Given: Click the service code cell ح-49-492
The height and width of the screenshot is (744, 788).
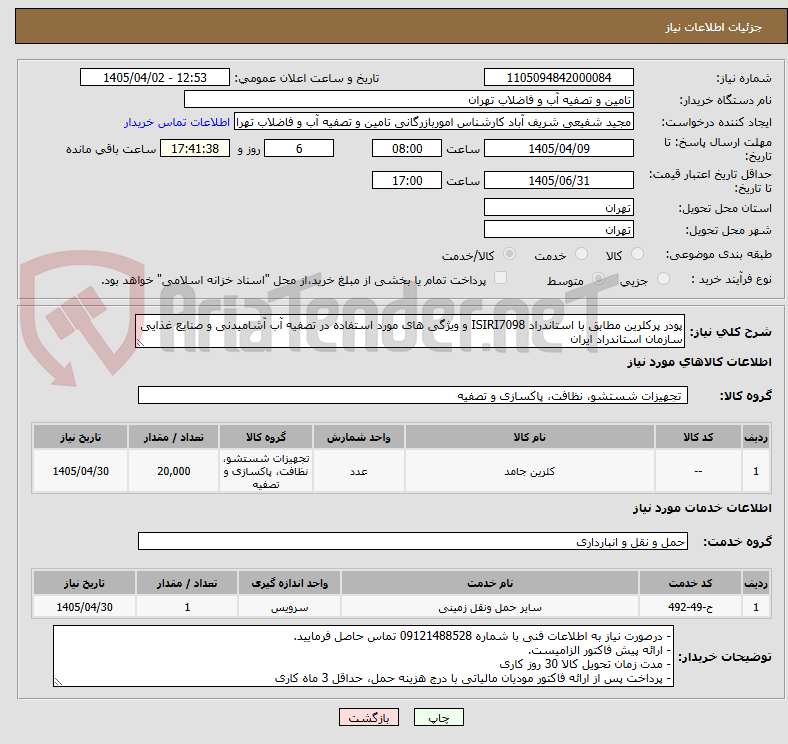Looking at the screenshot, I should coord(691,607).
